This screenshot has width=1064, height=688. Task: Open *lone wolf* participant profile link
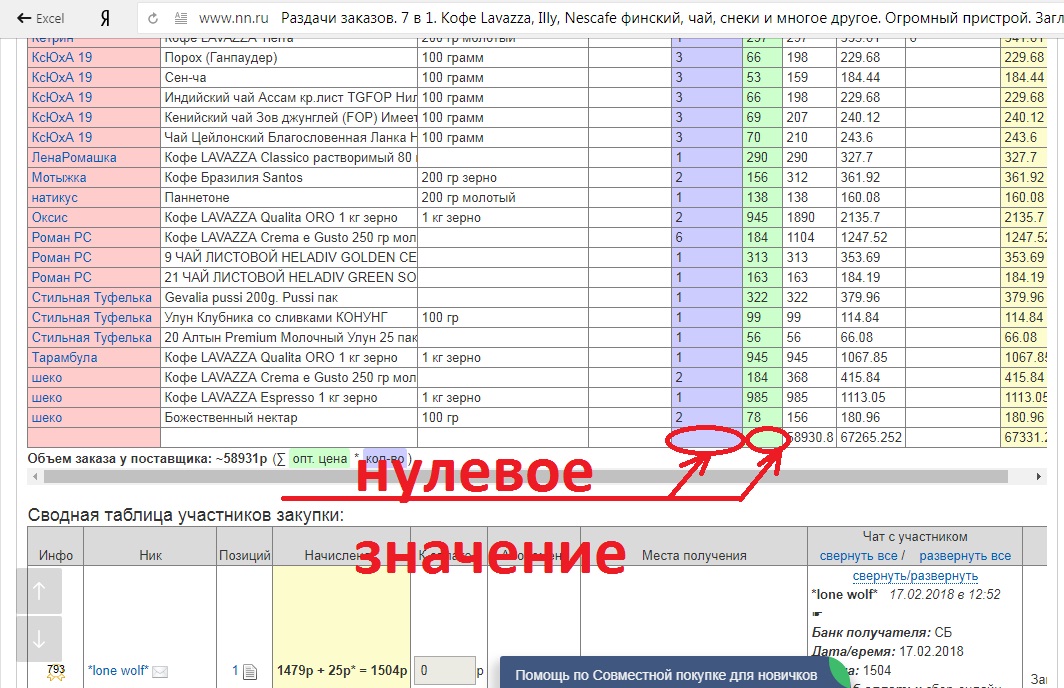tap(118, 671)
